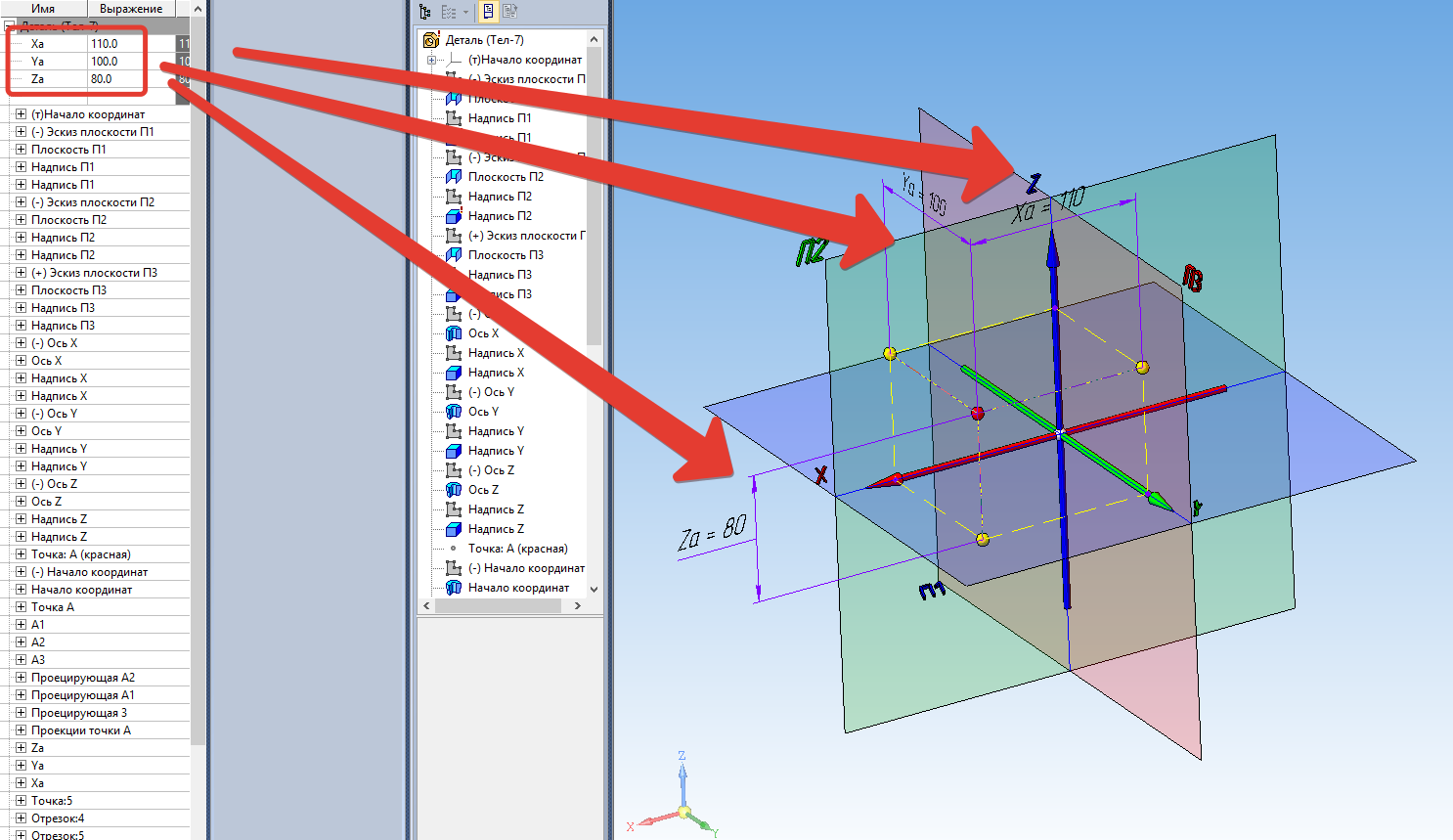
Task: Click the model tree horizontal scroll left arrow
Action: [425, 606]
